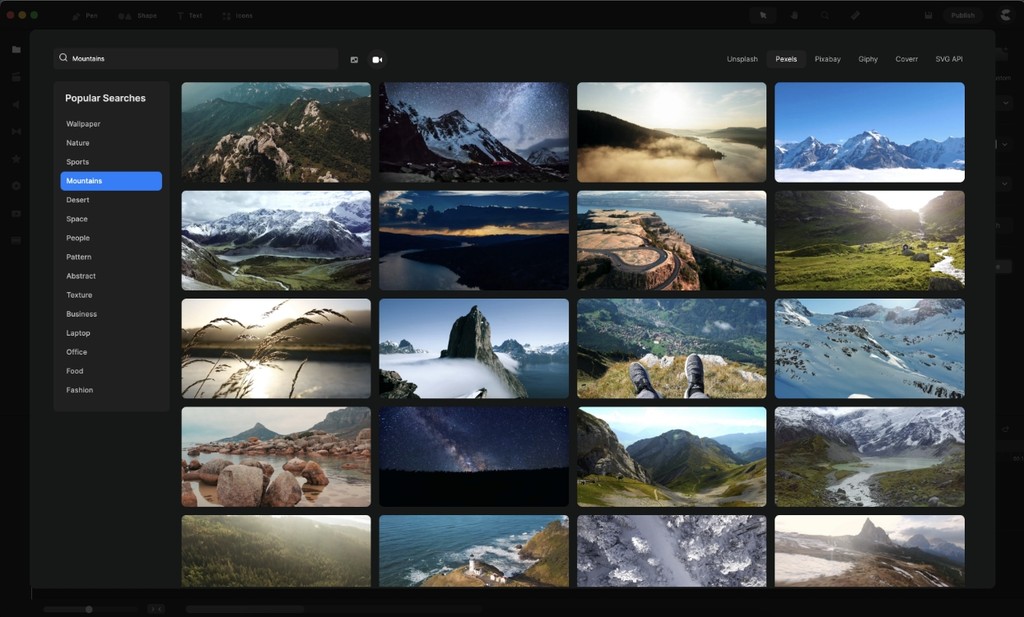The width and height of the screenshot is (1024, 617).
Task: Switch to the Unsplash source tab
Action: coord(742,59)
